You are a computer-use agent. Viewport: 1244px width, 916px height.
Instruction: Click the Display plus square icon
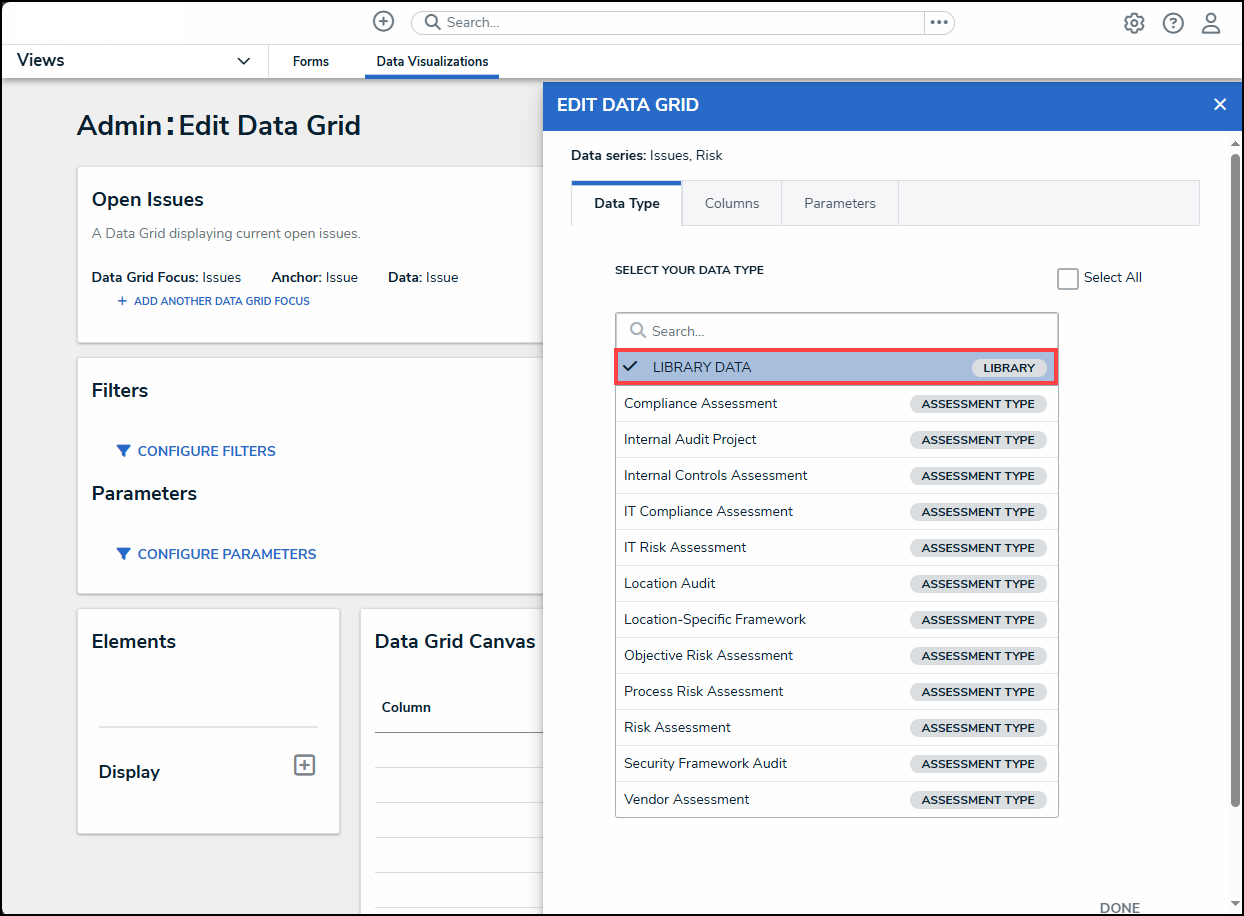tap(304, 765)
